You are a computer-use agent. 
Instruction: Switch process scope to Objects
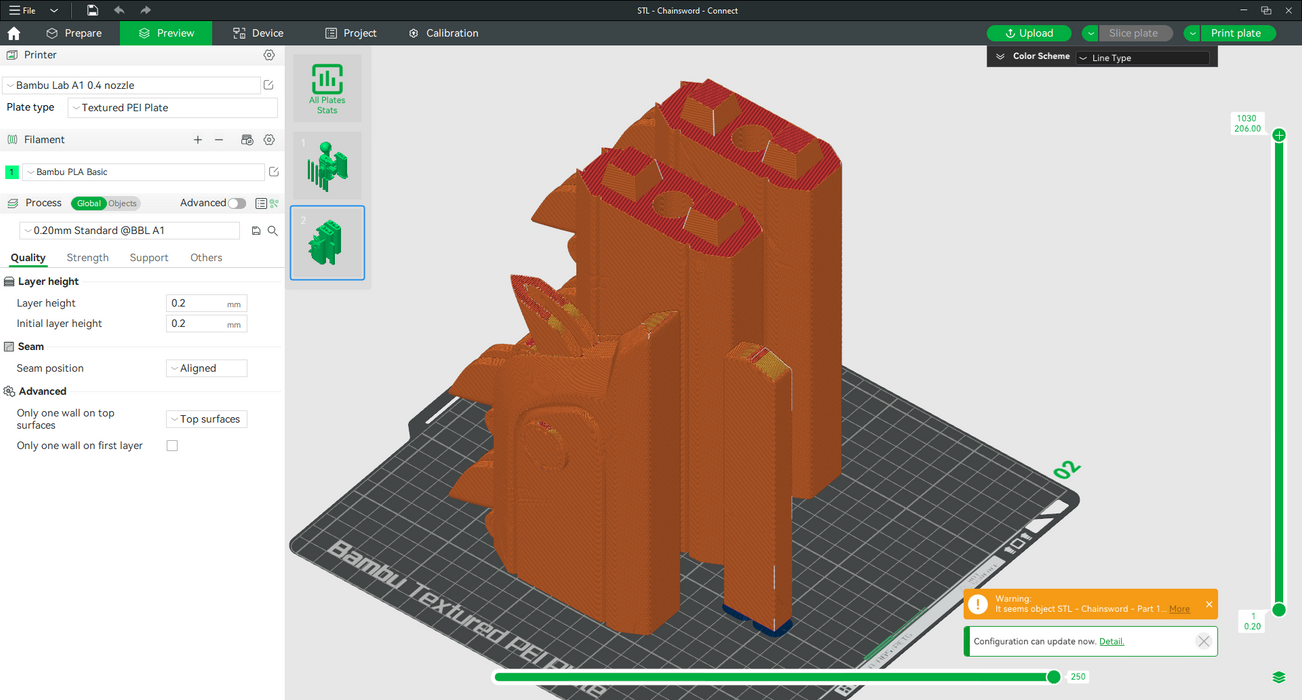coord(122,203)
